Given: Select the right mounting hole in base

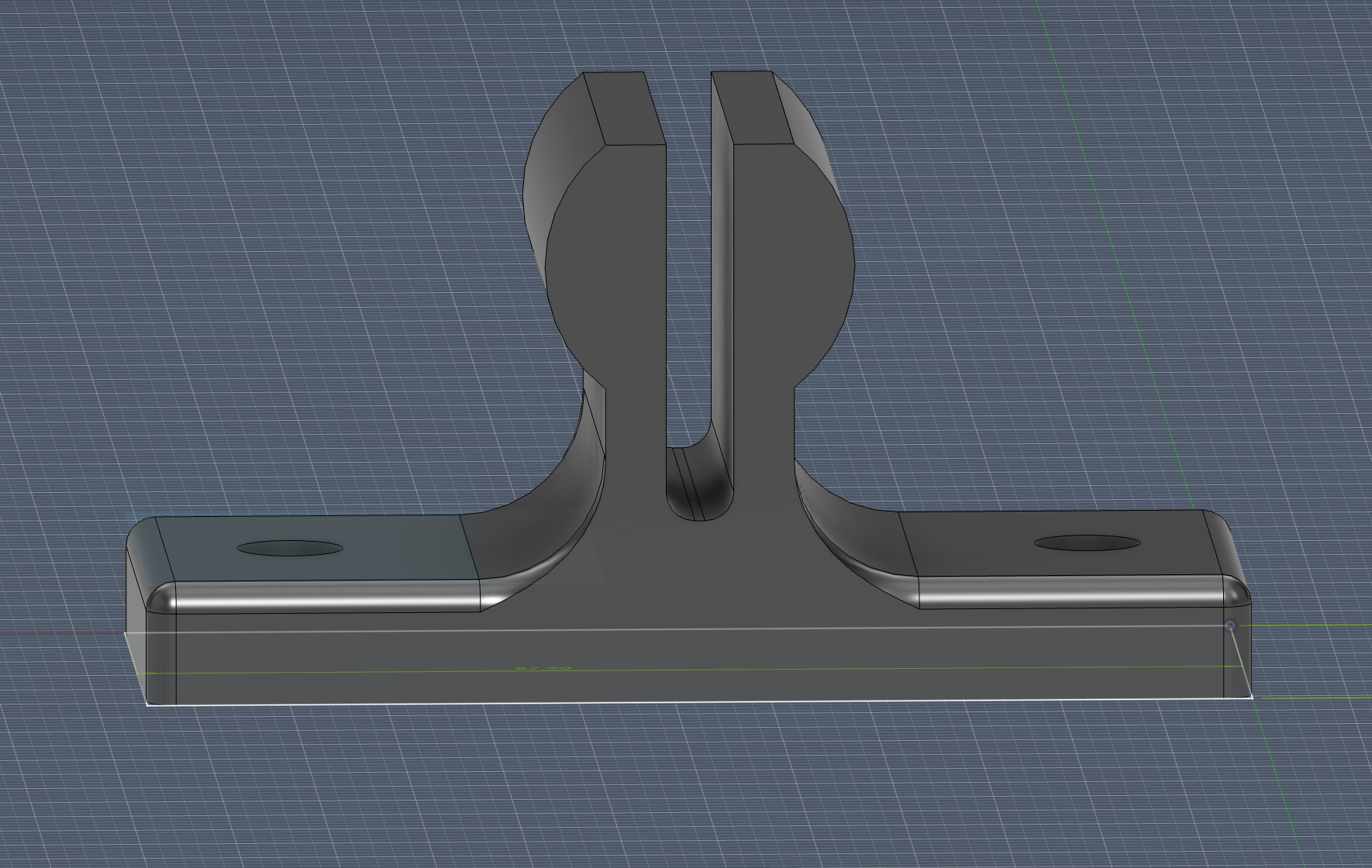Looking at the screenshot, I should point(1087,543).
